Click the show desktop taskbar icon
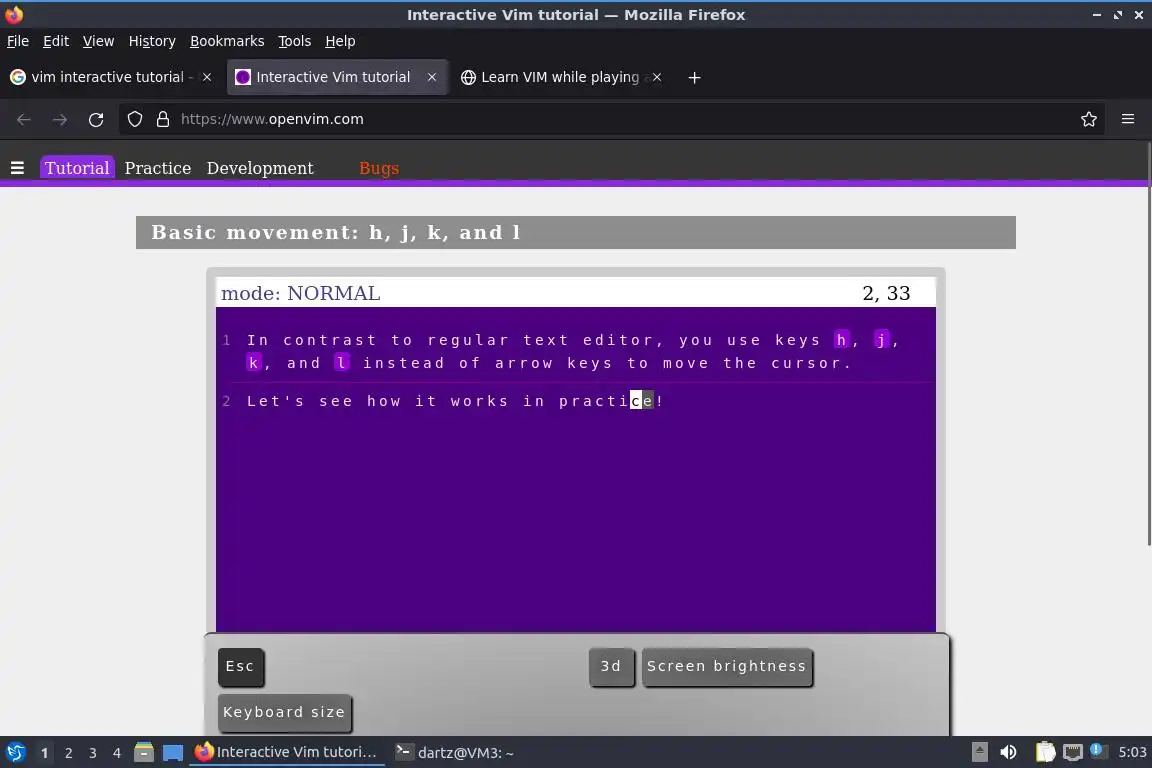The image size is (1152, 768). pos(173,752)
